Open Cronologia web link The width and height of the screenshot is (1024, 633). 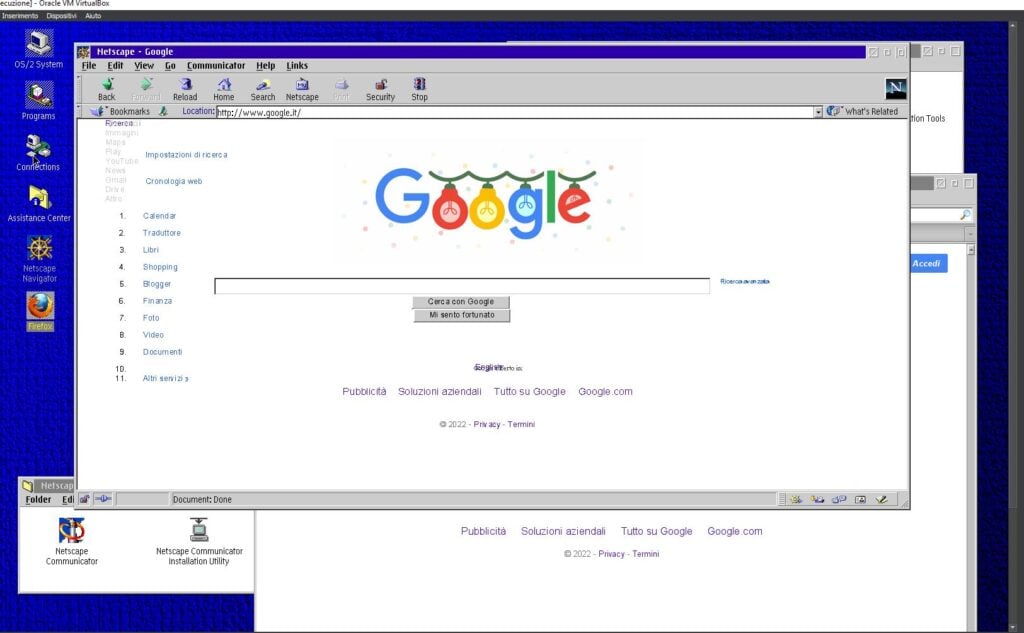(x=174, y=181)
